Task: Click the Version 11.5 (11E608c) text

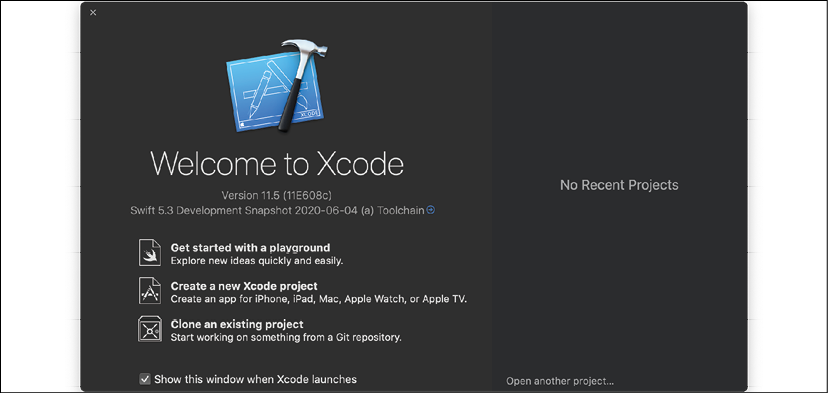Action: point(277,195)
